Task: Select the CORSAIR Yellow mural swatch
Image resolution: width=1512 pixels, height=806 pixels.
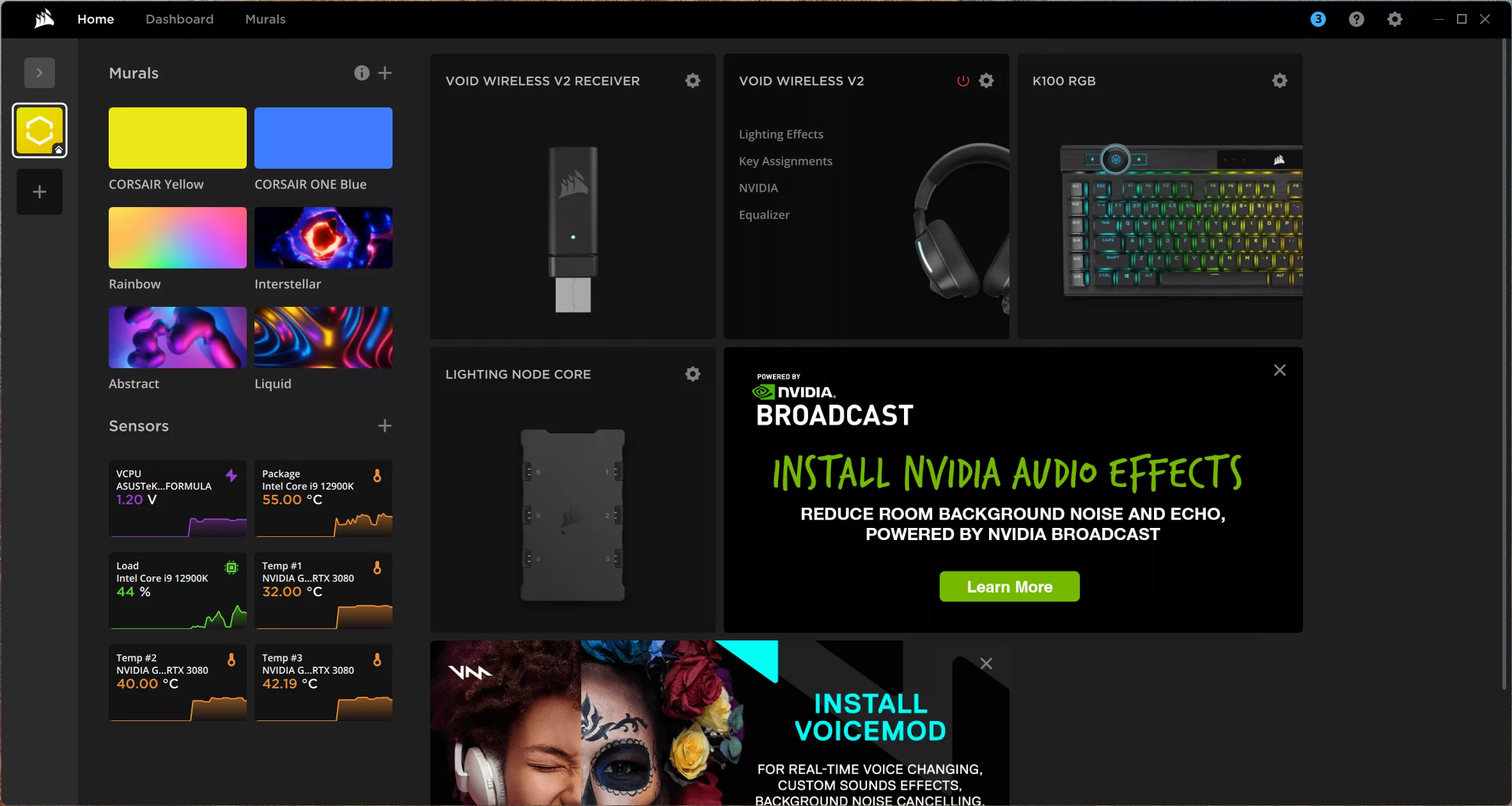Action: click(x=178, y=138)
